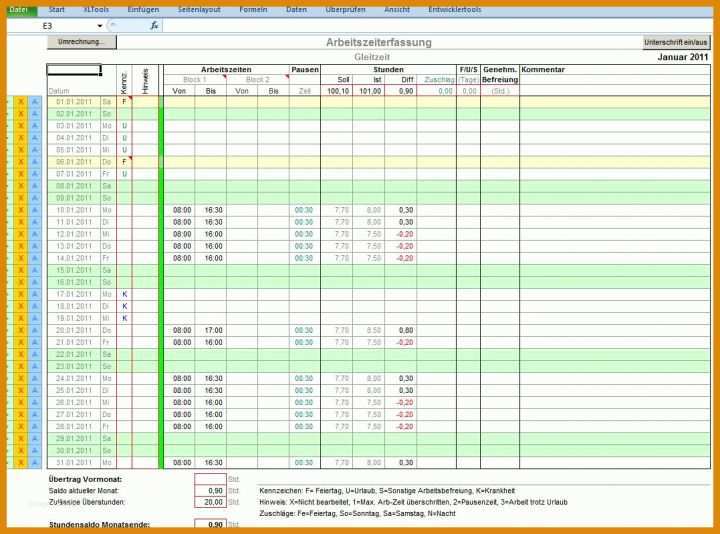Select the active cell above Datum
Image resolution: width=720 pixels, height=534 pixels.
(x=74, y=70)
